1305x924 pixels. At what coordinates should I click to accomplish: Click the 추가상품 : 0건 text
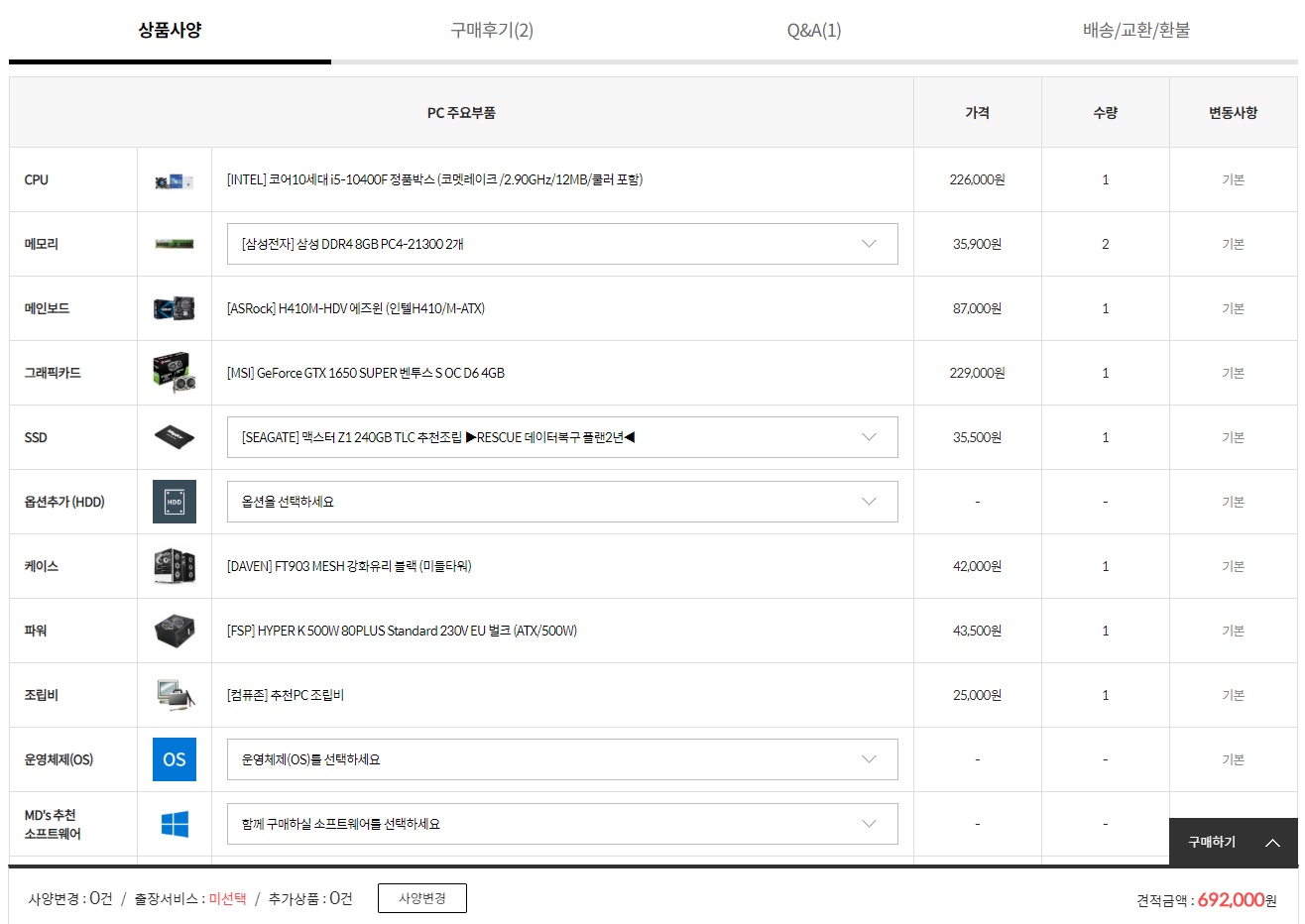click(310, 898)
